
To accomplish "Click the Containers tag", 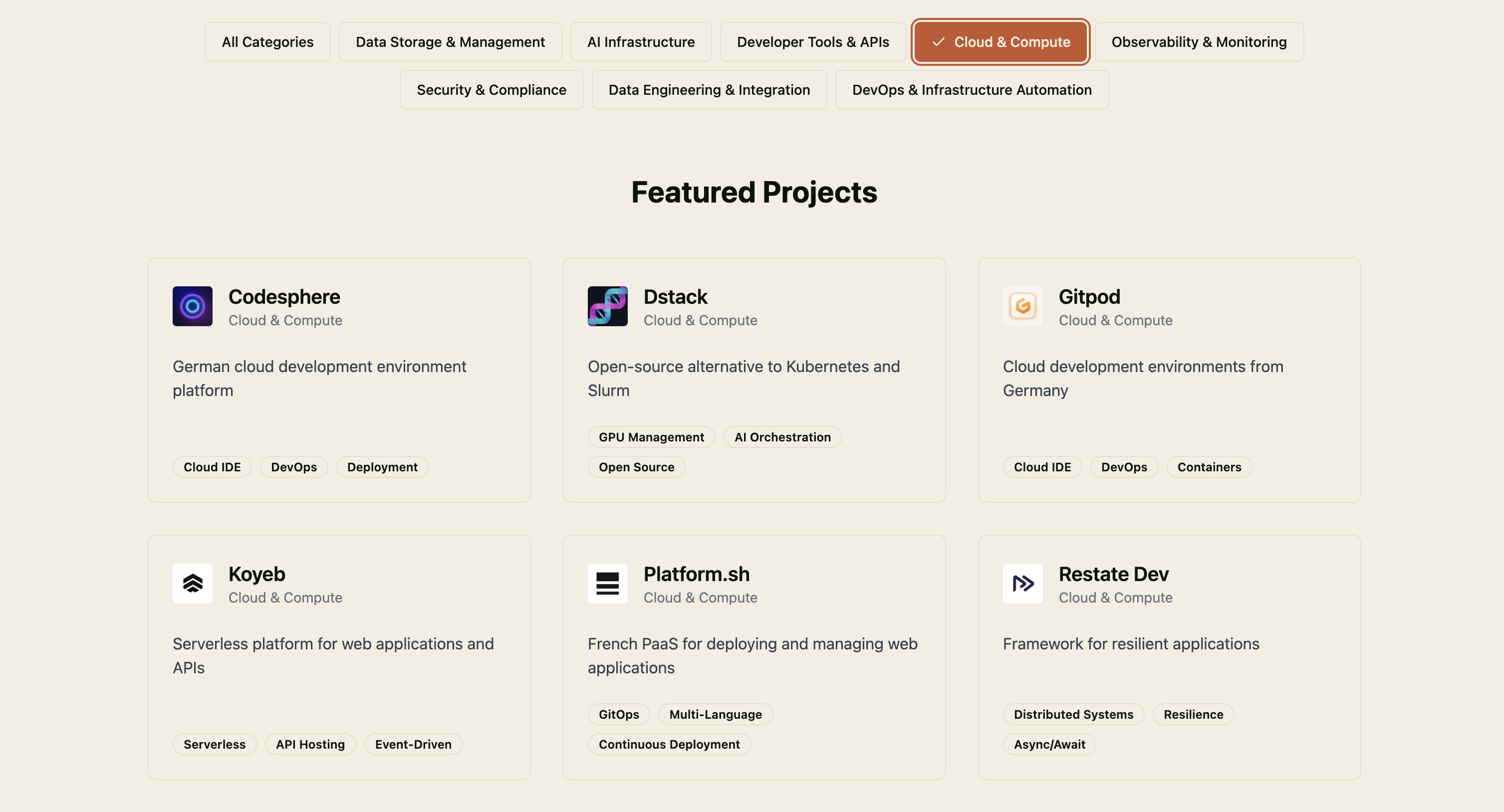I will pyautogui.click(x=1209, y=467).
